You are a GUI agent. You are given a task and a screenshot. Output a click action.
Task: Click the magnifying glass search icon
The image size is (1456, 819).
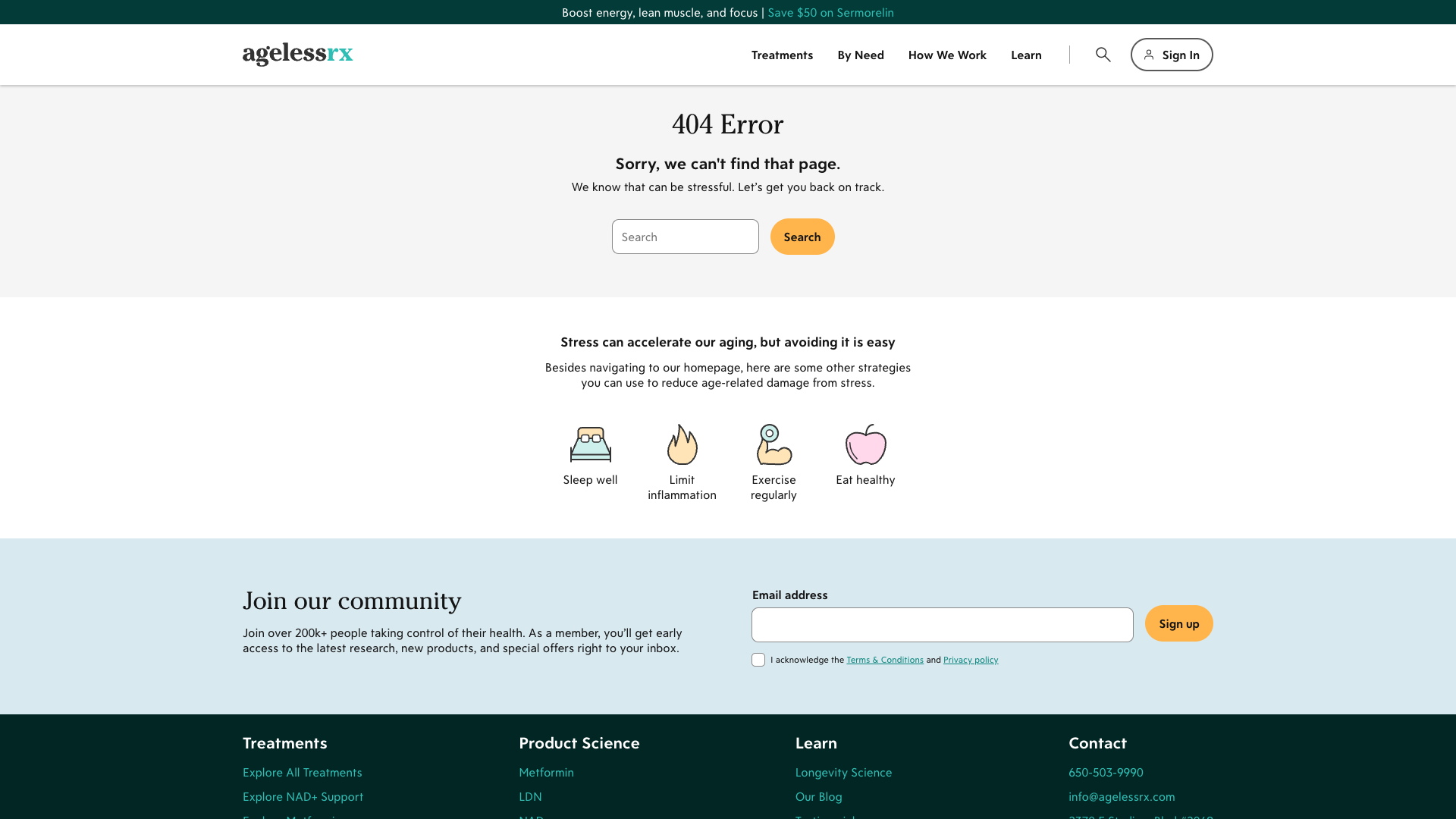[x=1103, y=55]
